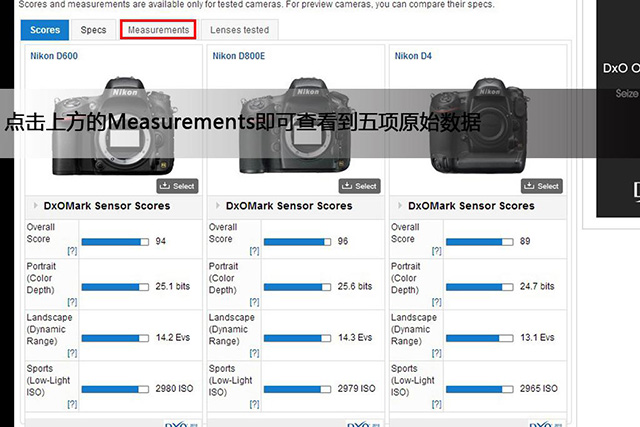
Task: Click the Nikon D800E camera image
Action: click(297, 127)
